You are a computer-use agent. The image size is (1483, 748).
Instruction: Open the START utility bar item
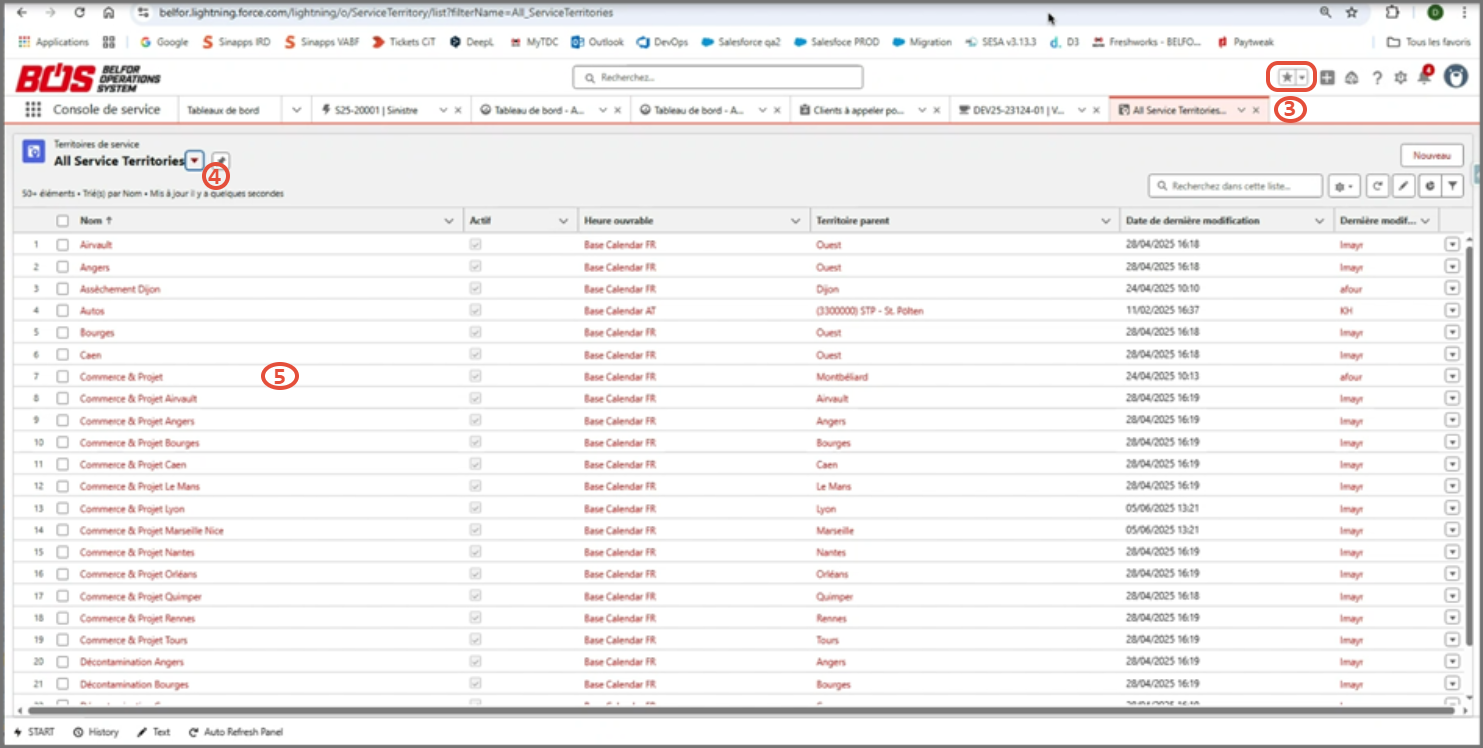click(x=35, y=732)
